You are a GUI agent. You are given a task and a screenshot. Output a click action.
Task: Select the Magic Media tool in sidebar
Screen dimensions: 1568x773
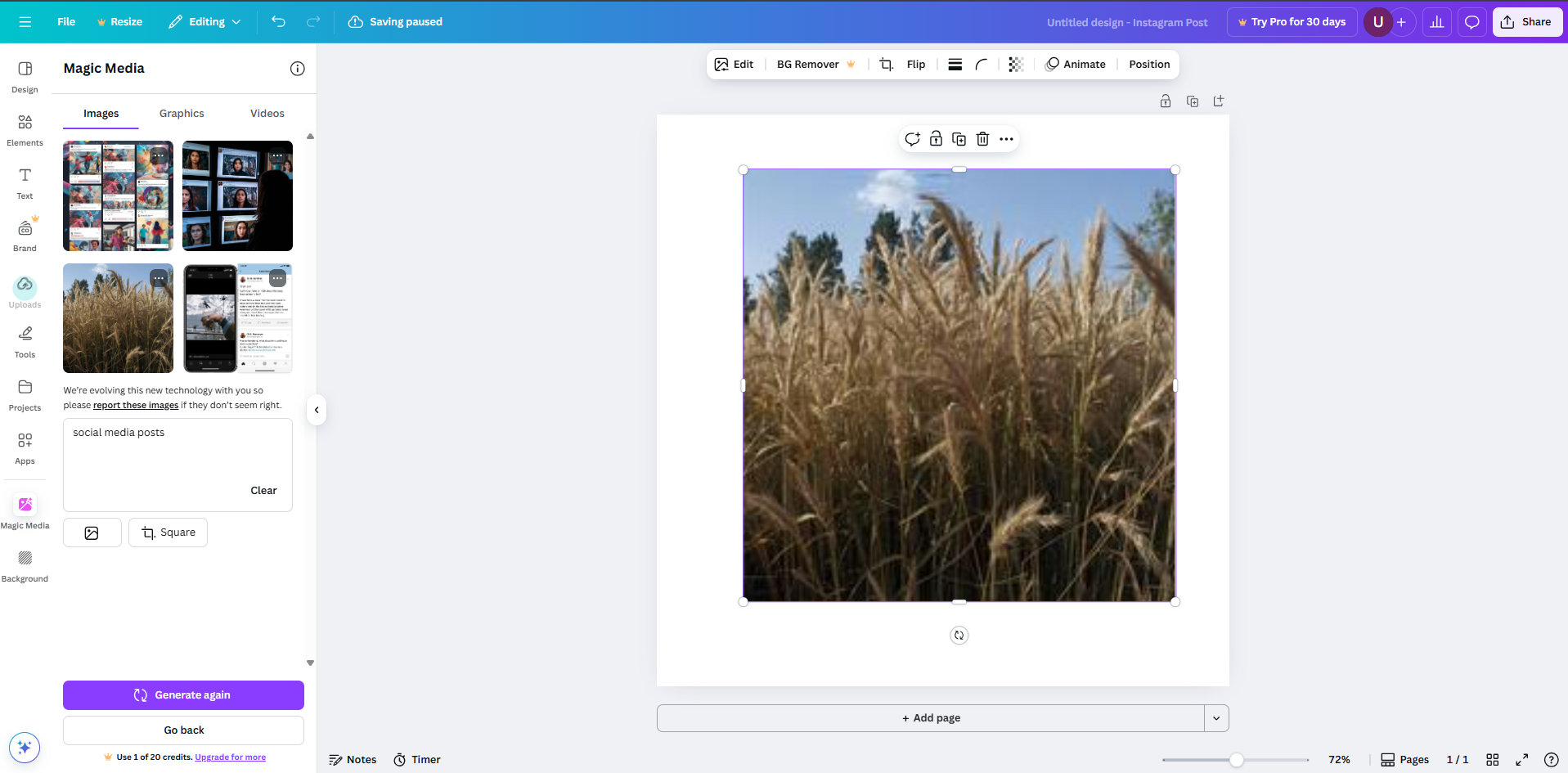click(x=25, y=509)
